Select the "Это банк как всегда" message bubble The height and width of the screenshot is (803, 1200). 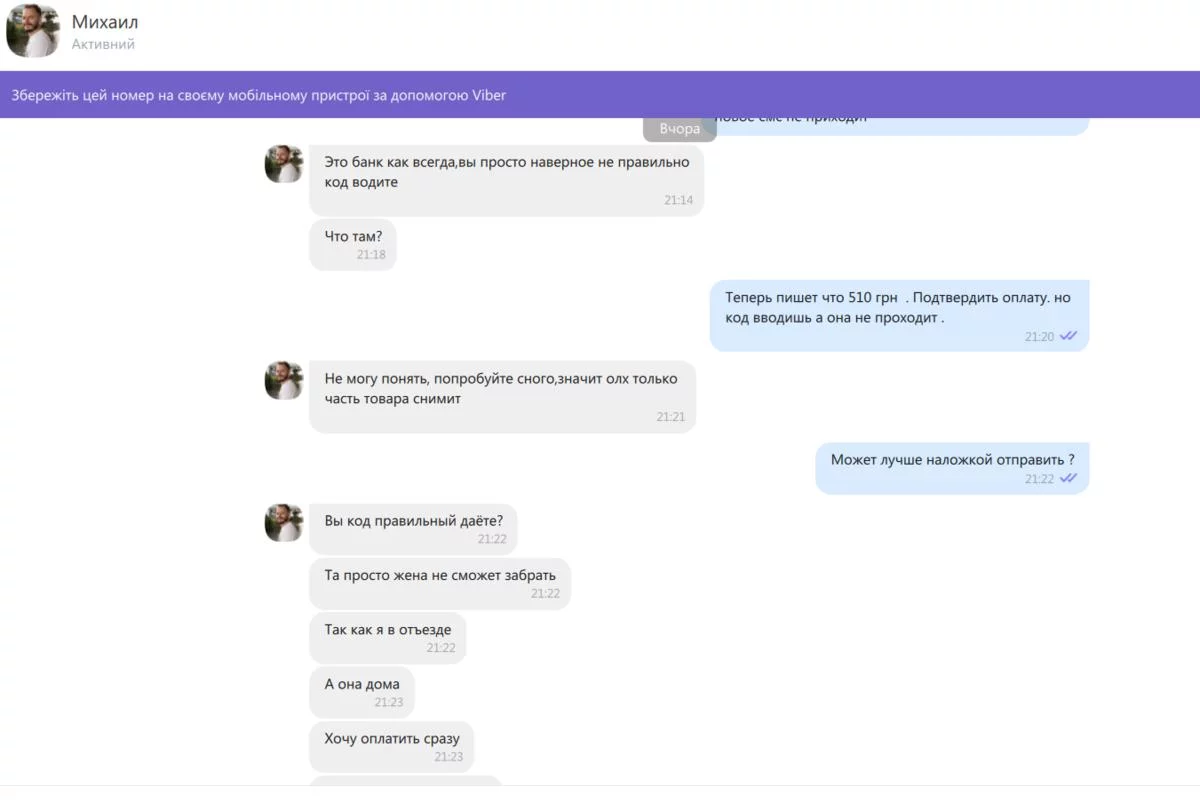pos(506,180)
